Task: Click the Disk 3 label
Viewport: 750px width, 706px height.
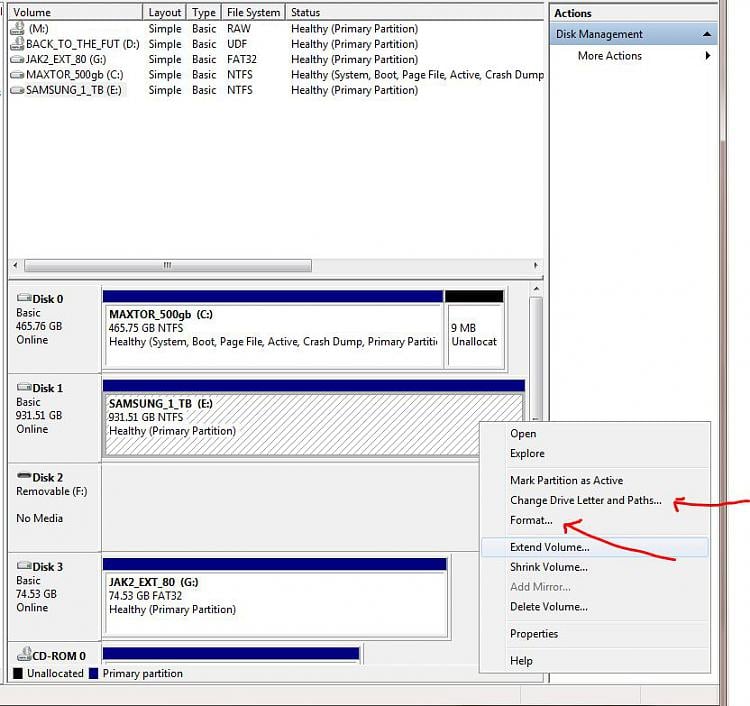Action: pyautogui.click(x=47, y=567)
